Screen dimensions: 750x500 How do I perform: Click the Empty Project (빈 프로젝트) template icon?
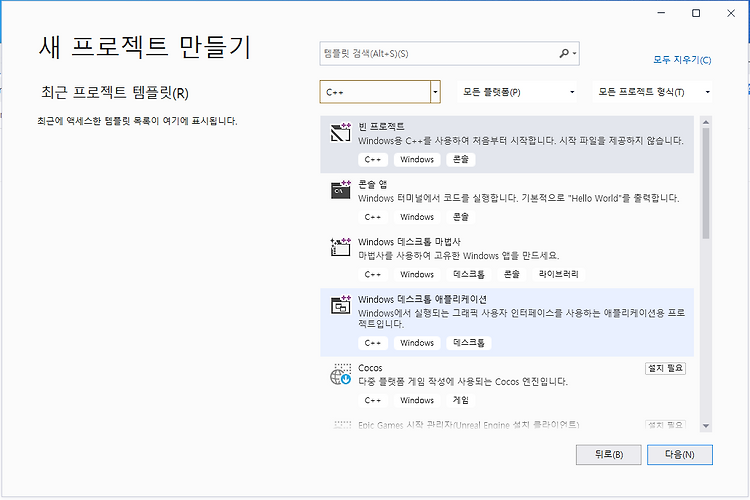tap(341, 133)
